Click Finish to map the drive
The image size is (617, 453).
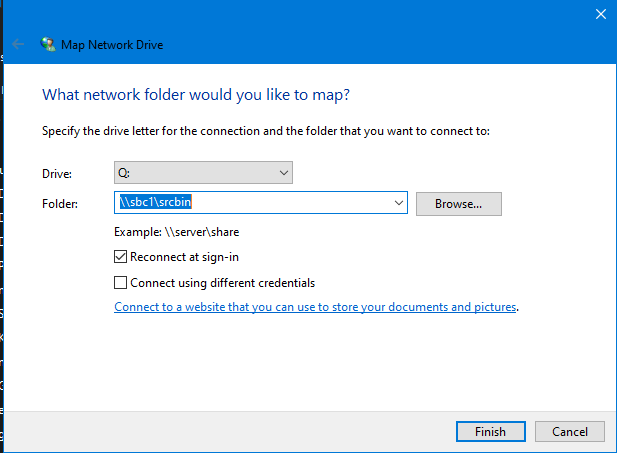pyautogui.click(x=491, y=432)
